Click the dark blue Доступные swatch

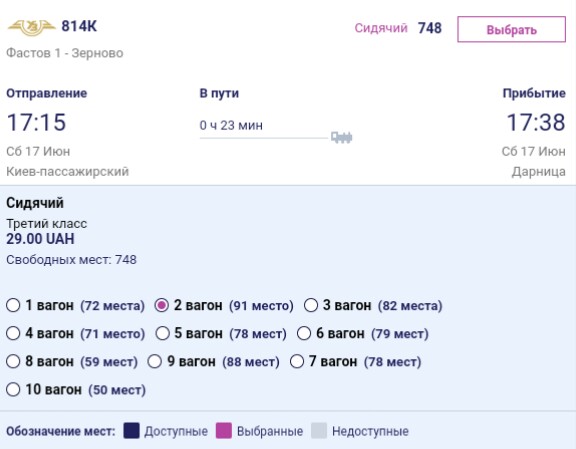point(132,431)
